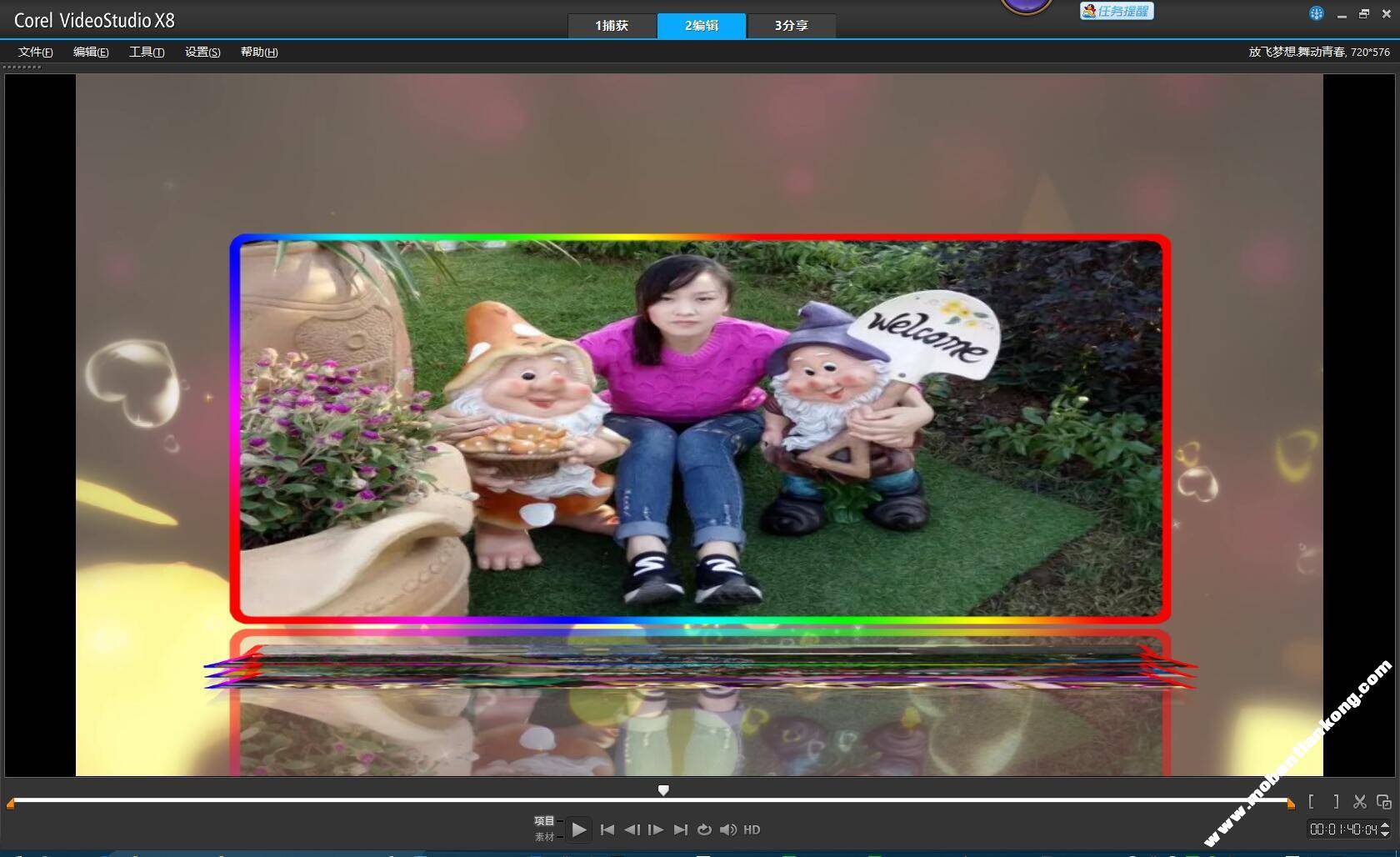Open the 帮助(H) Help menu
1400x857 pixels.
click(259, 52)
